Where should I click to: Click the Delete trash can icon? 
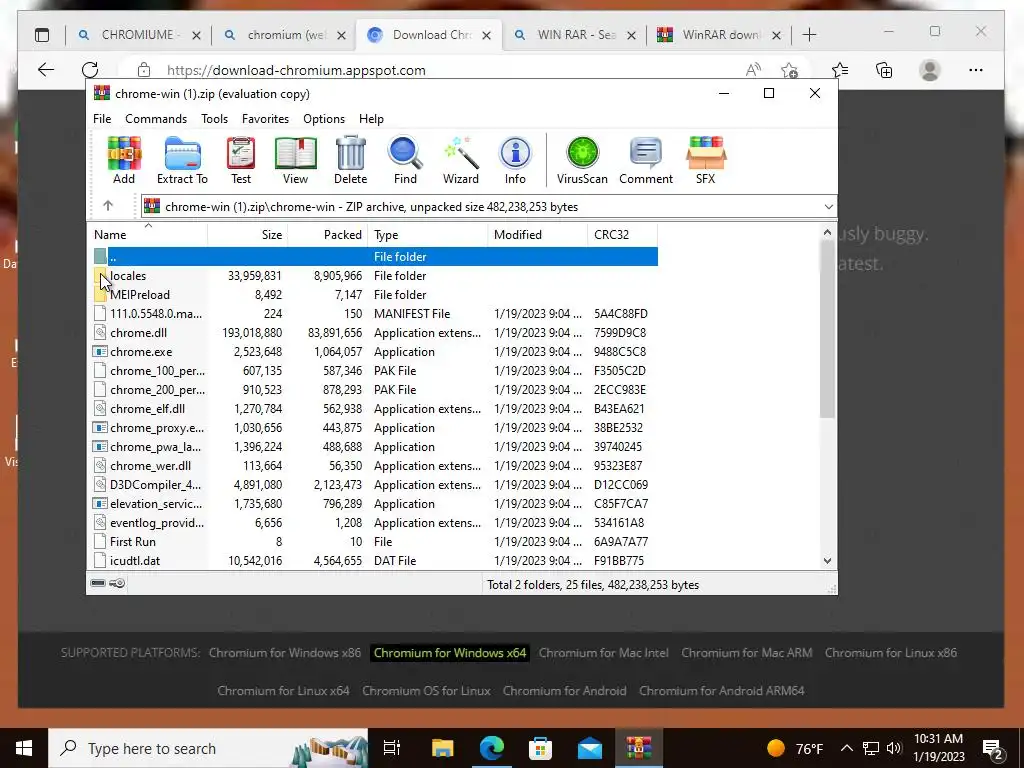[351, 161]
